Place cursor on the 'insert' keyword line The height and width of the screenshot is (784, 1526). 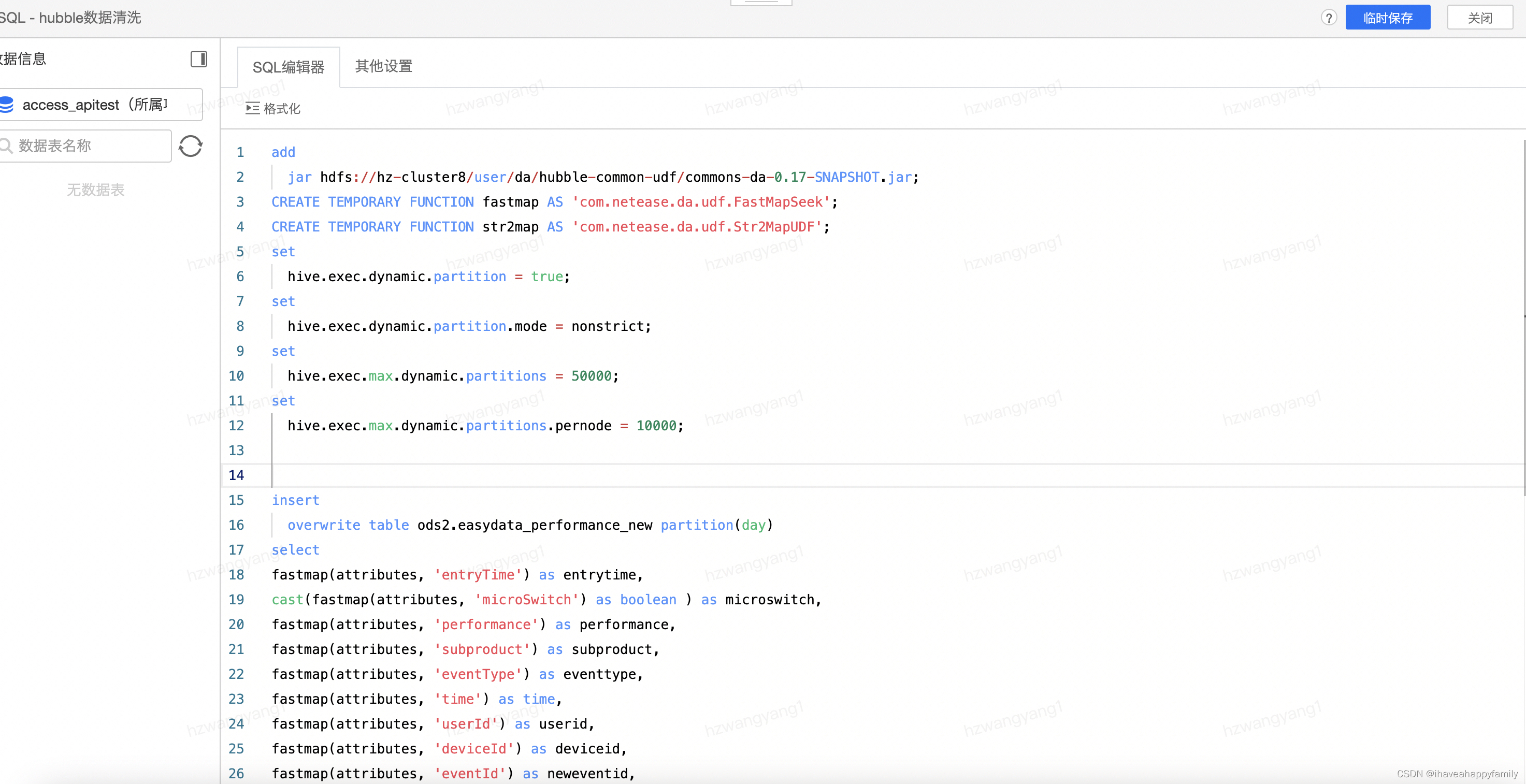pos(296,500)
